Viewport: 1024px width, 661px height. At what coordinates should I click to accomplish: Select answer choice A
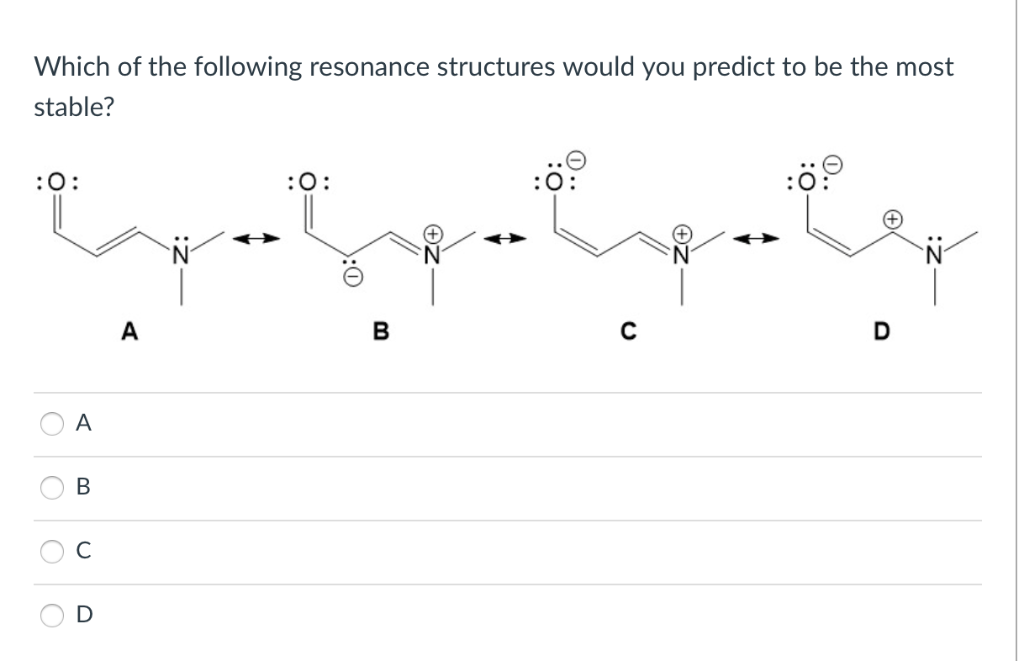(50, 424)
